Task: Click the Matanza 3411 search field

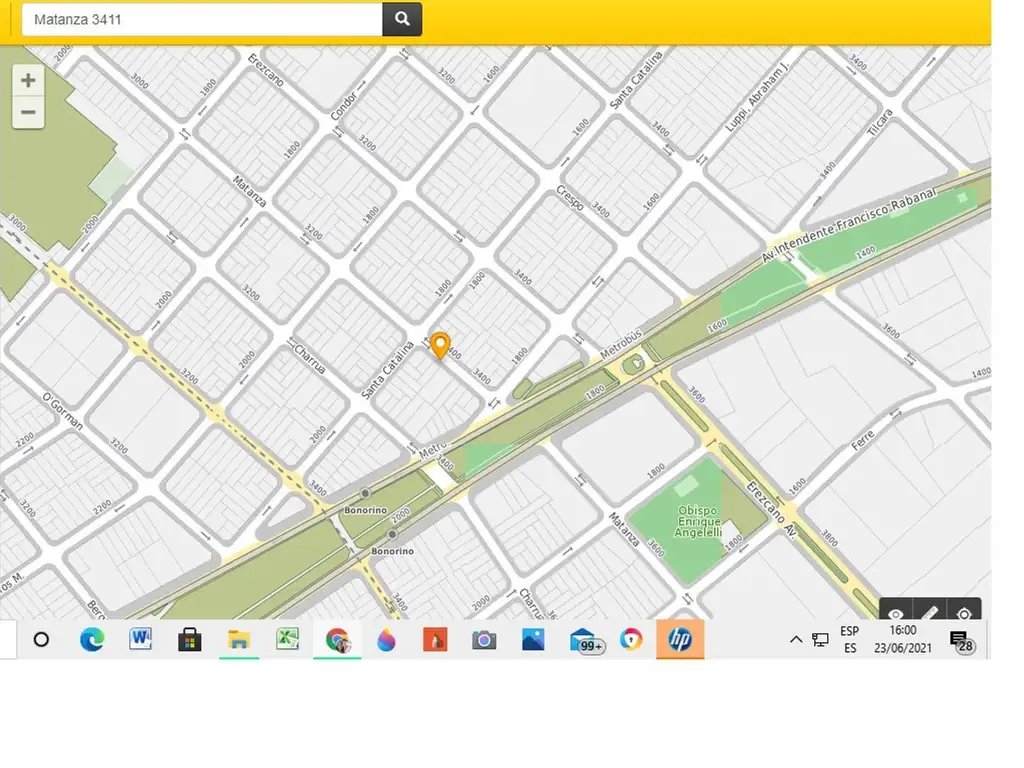Action: (202, 19)
